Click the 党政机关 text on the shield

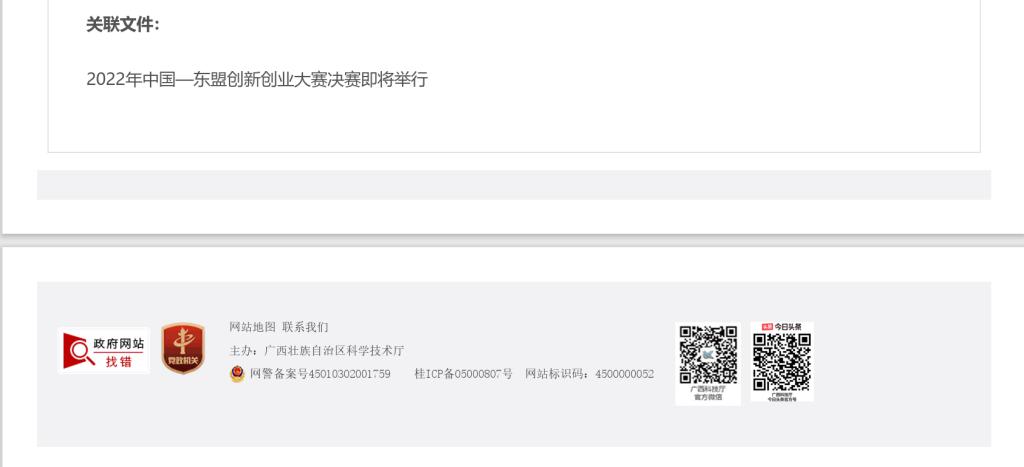[x=183, y=361]
